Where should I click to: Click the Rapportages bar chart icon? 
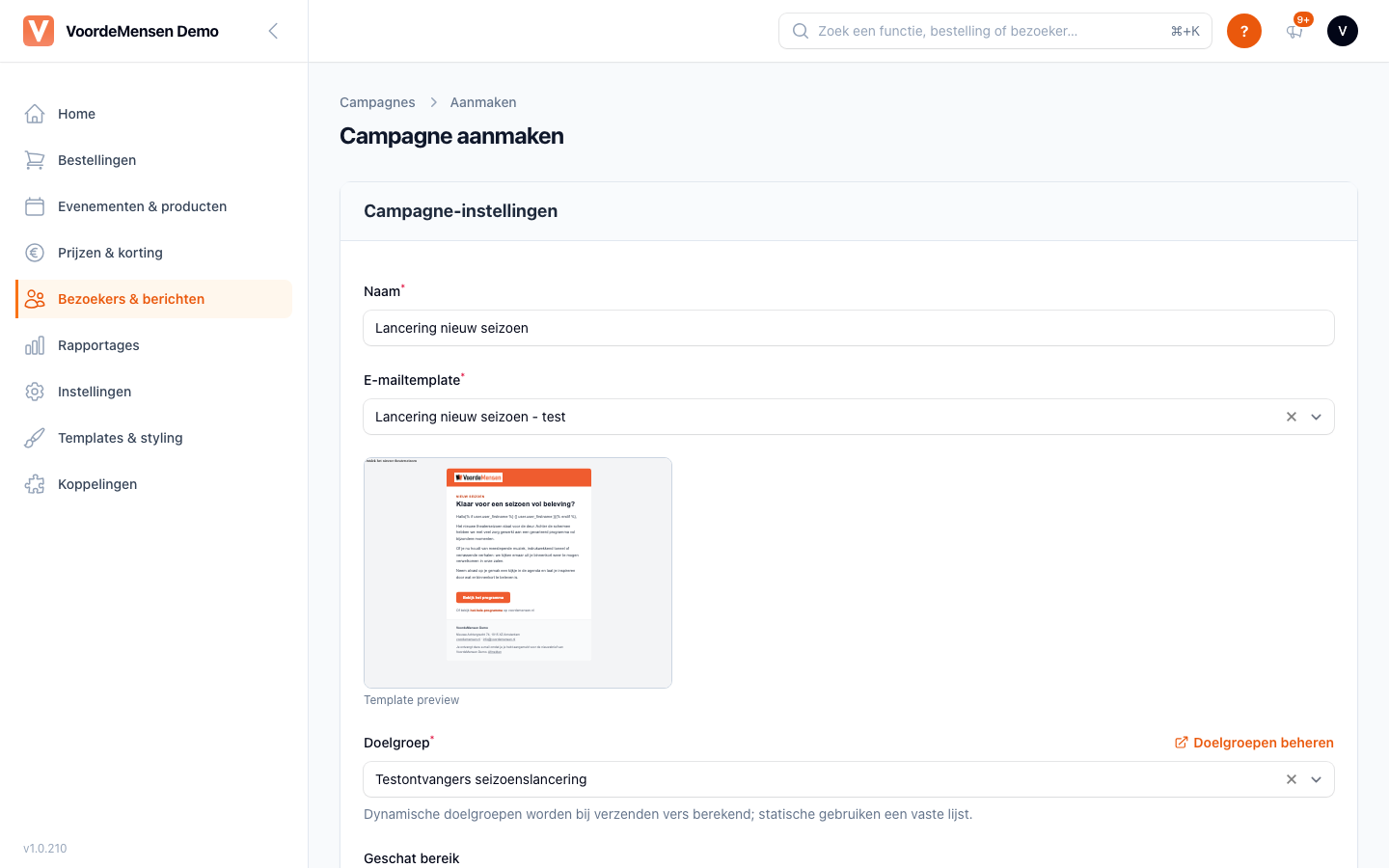[35, 345]
